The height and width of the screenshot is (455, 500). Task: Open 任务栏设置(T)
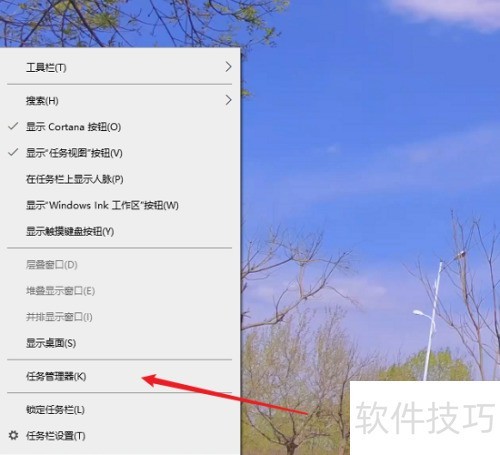tap(120, 435)
